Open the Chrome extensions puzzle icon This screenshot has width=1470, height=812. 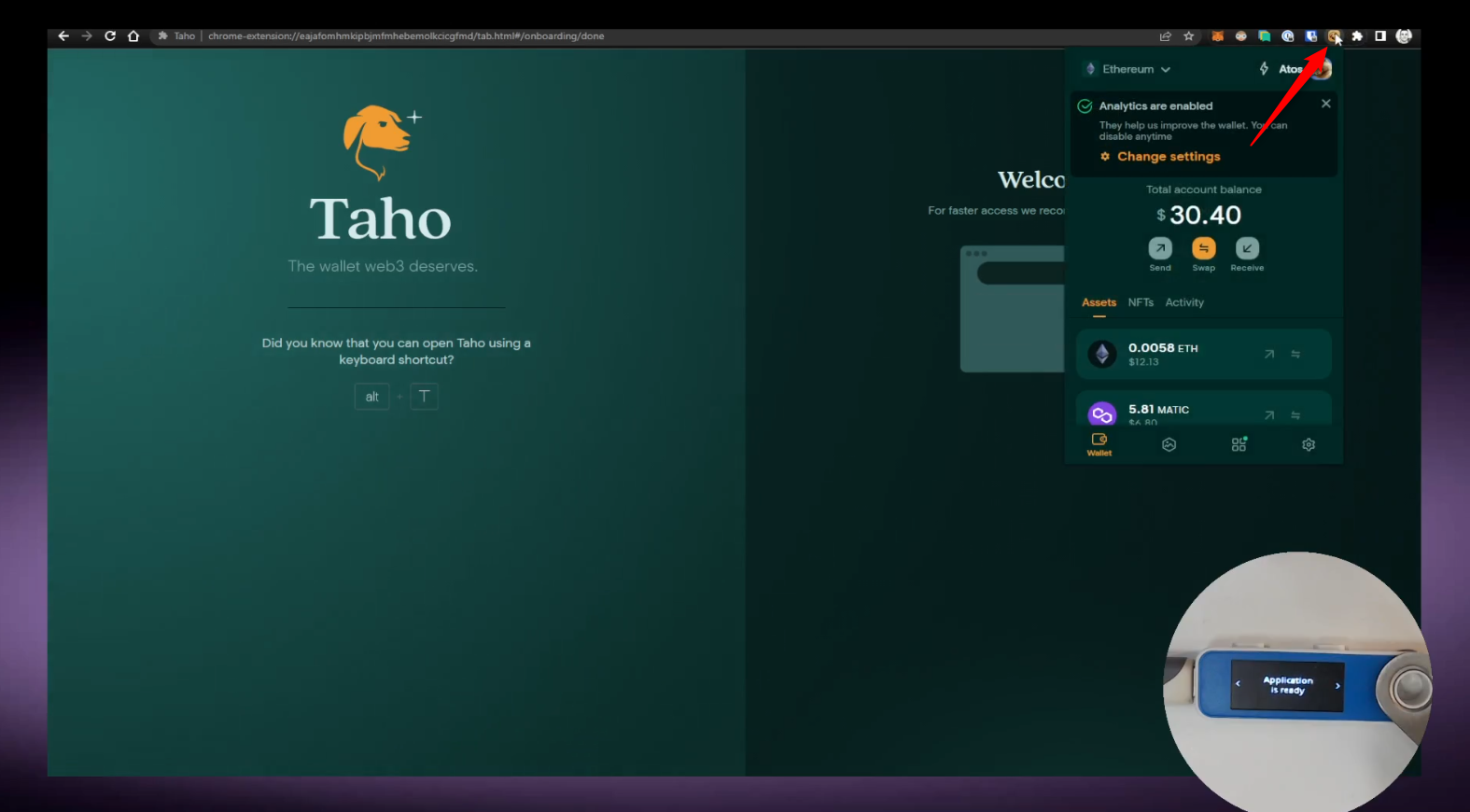pos(1357,36)
